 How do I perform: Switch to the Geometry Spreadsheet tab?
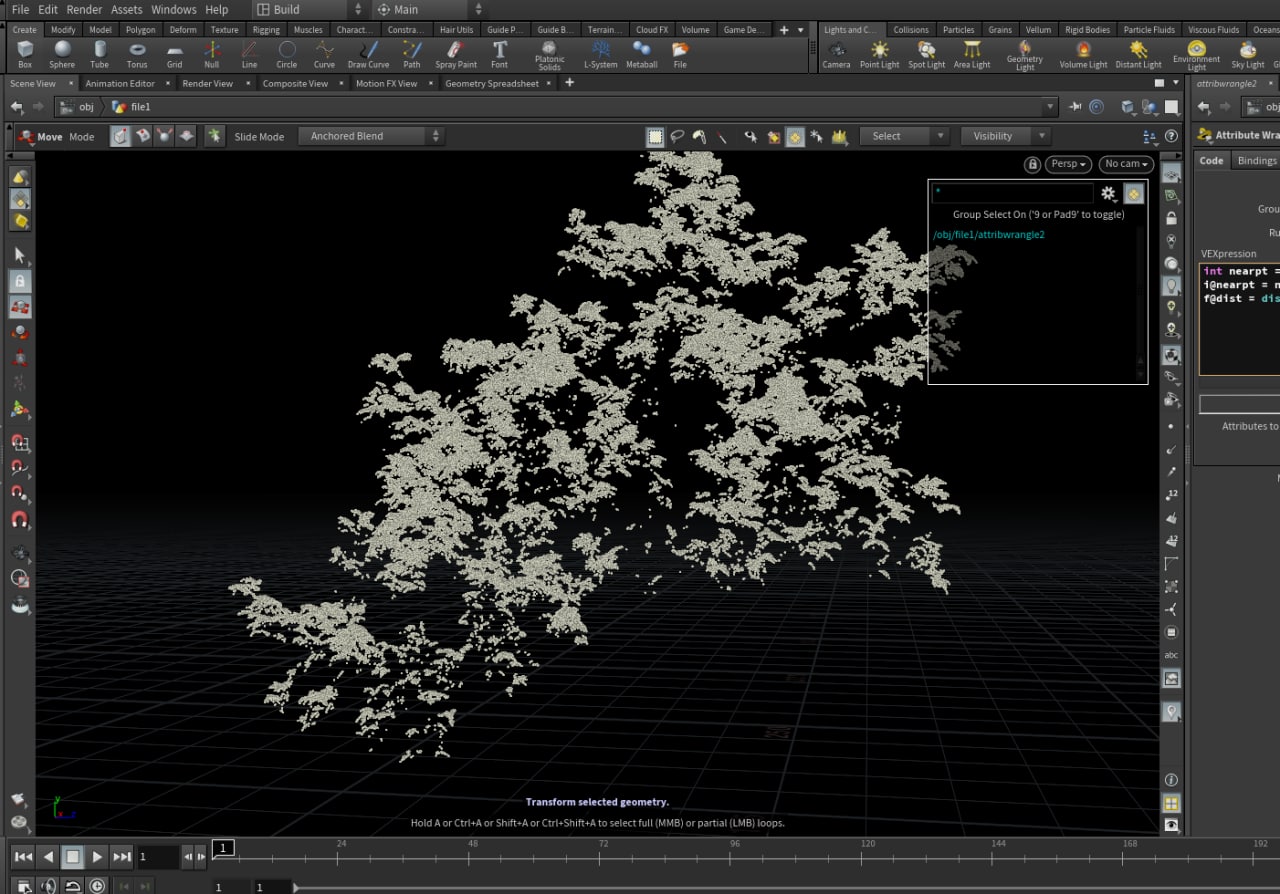coord(492,83)
